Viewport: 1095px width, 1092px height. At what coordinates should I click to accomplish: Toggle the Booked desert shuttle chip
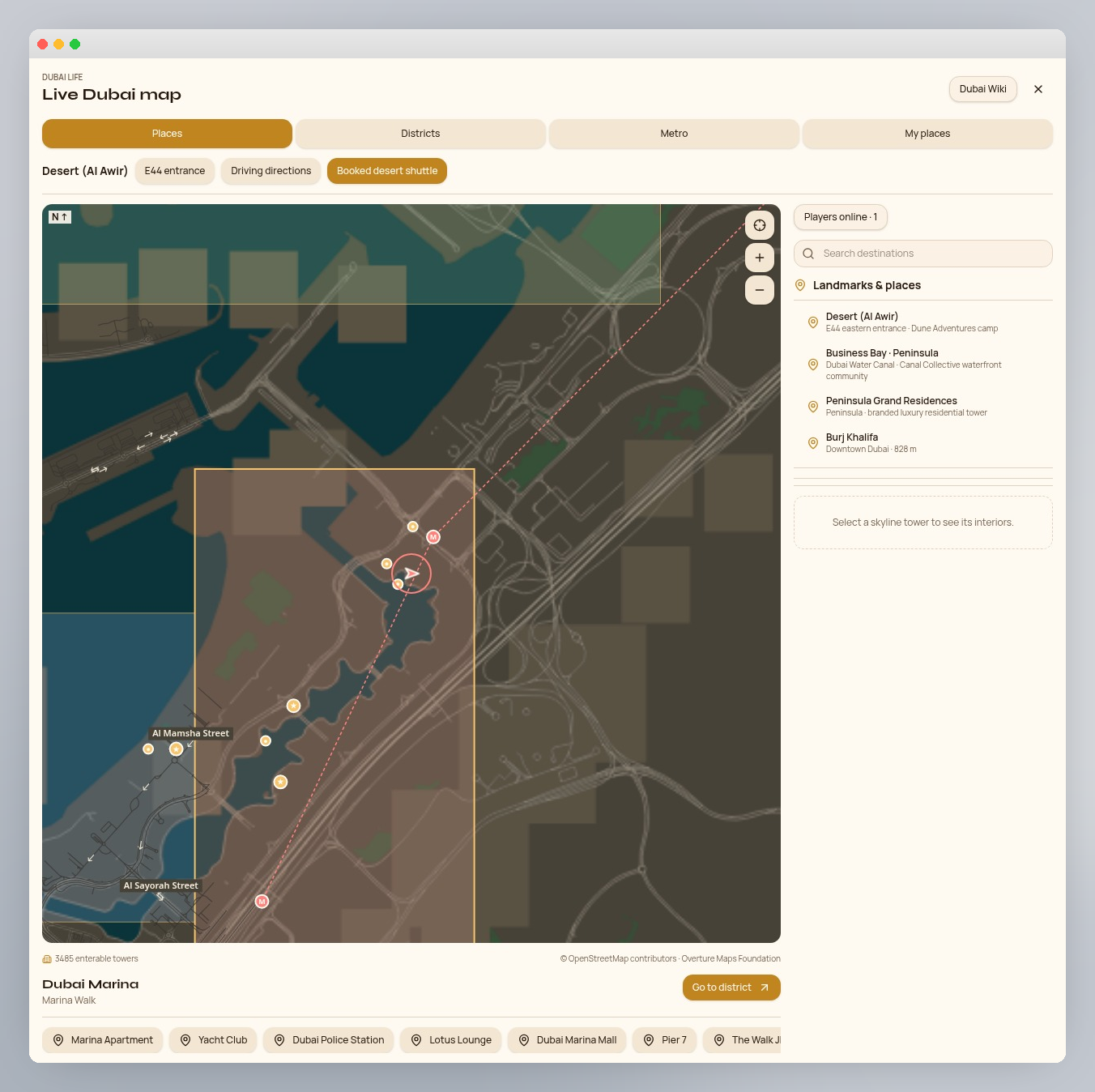387,171
